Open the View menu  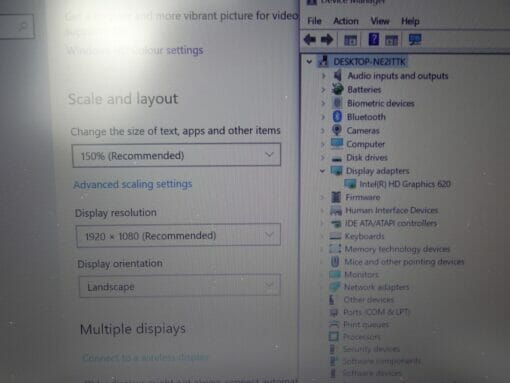pyautogui.click(x=380, y=21)
